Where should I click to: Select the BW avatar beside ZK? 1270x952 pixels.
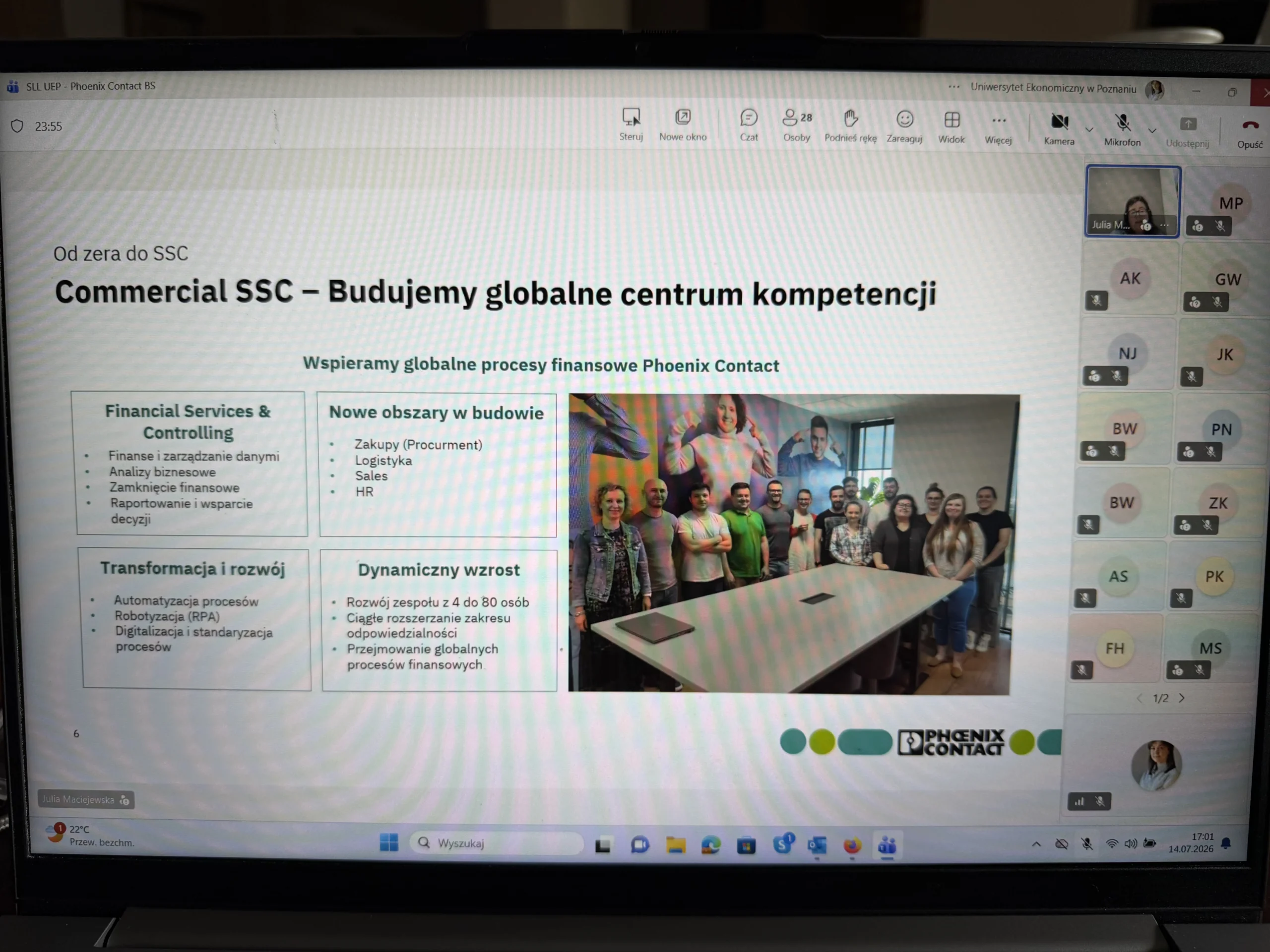coord(1121,503)
